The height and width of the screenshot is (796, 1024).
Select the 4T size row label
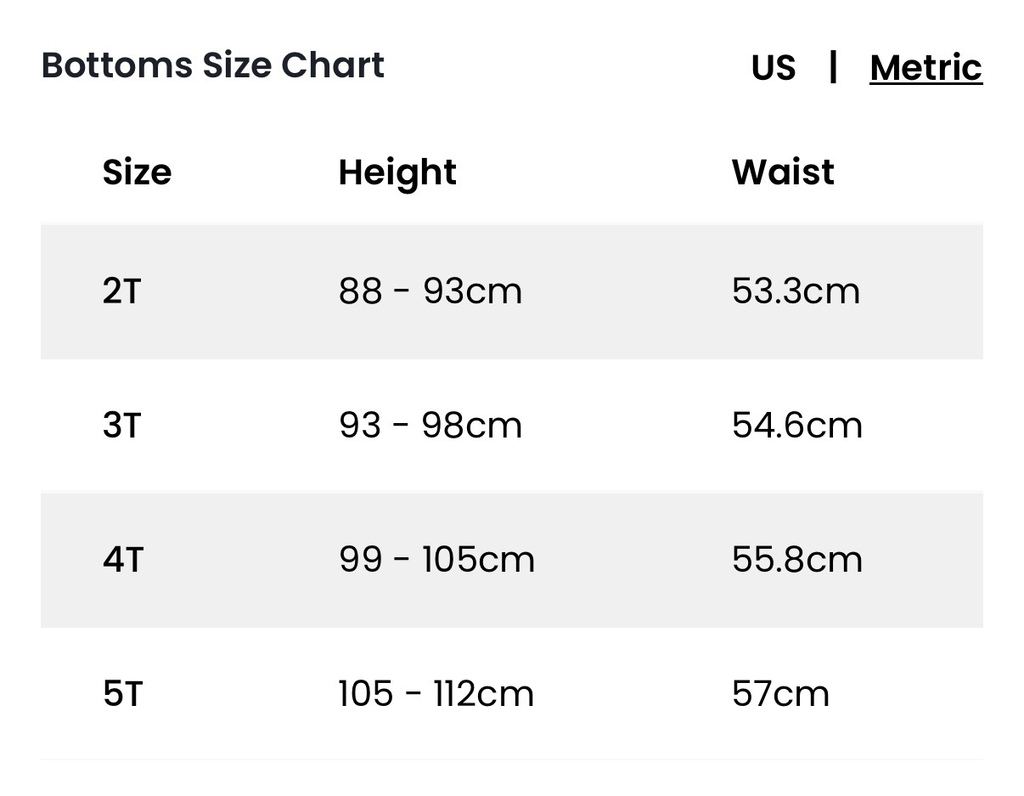123,560
